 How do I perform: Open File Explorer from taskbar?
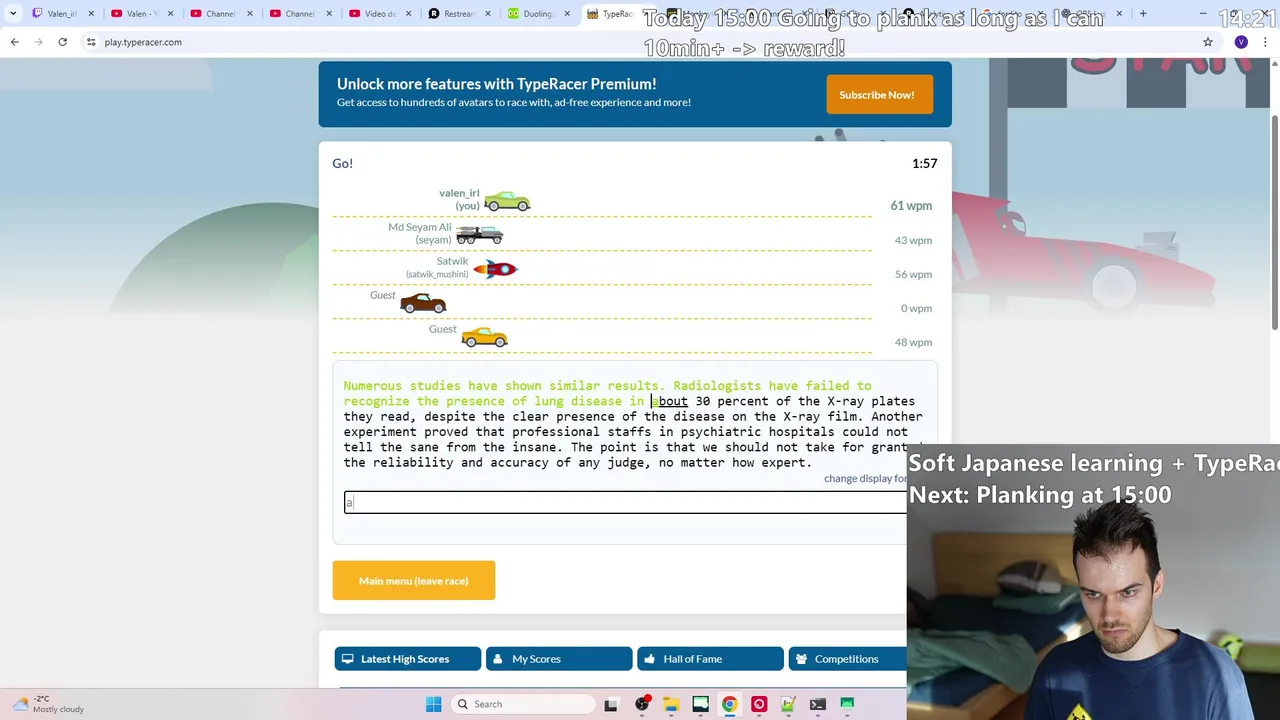point(671,704)
